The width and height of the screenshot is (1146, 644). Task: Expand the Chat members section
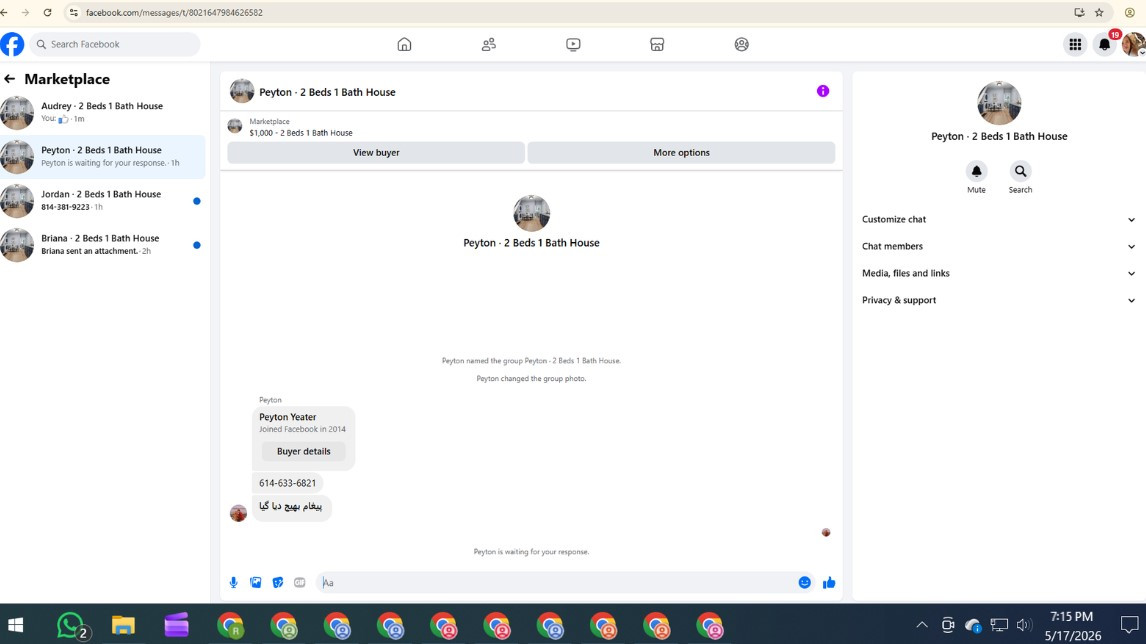click(x=998, y=246)
